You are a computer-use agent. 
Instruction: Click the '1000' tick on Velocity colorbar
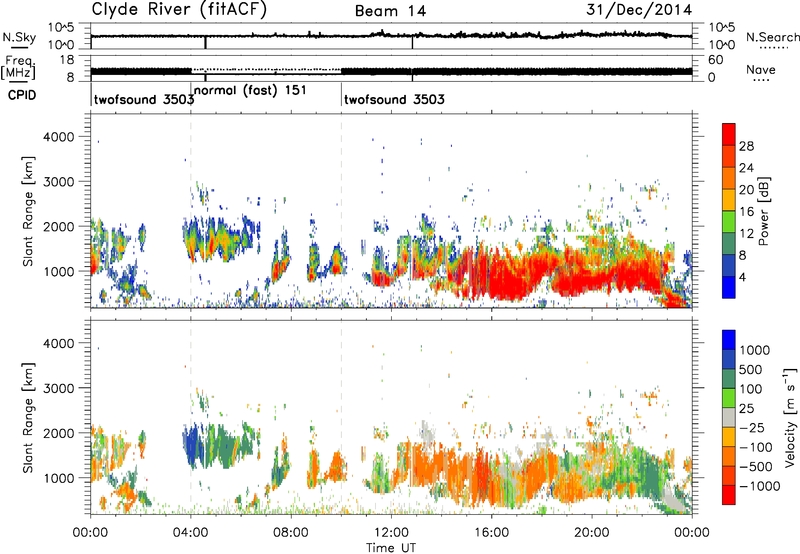click(x=754, y=350)
